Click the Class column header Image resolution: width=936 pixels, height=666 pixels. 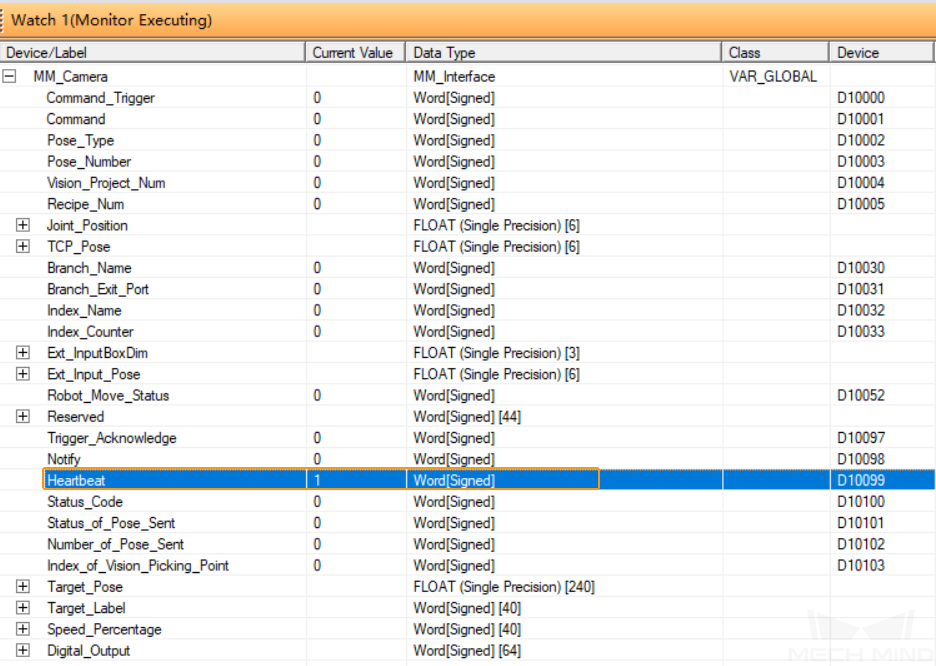pos(775,53)
